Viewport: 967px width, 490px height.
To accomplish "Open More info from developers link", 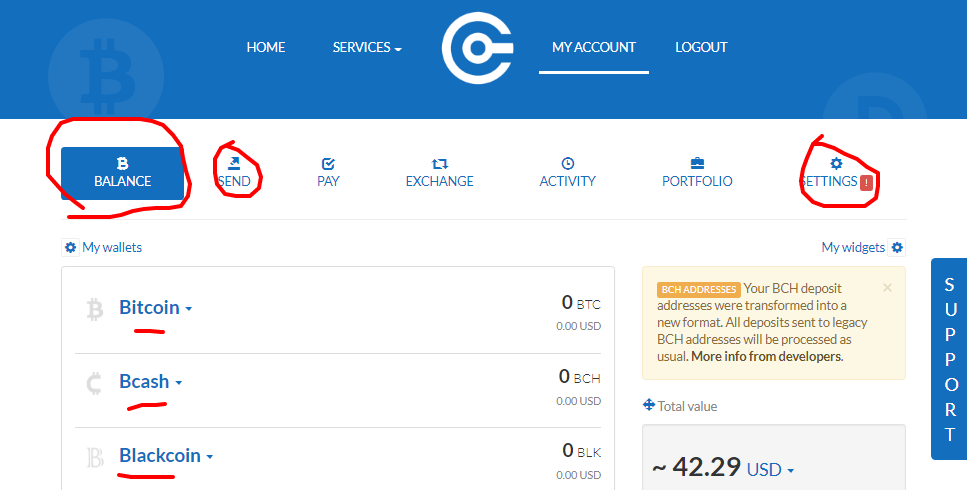I will pyautogui.click(x=767, y=356).
